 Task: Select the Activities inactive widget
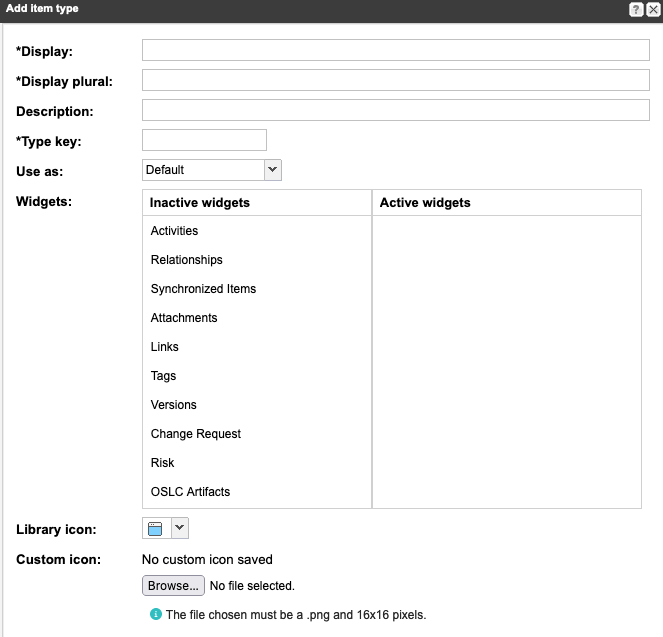[174, 231]
